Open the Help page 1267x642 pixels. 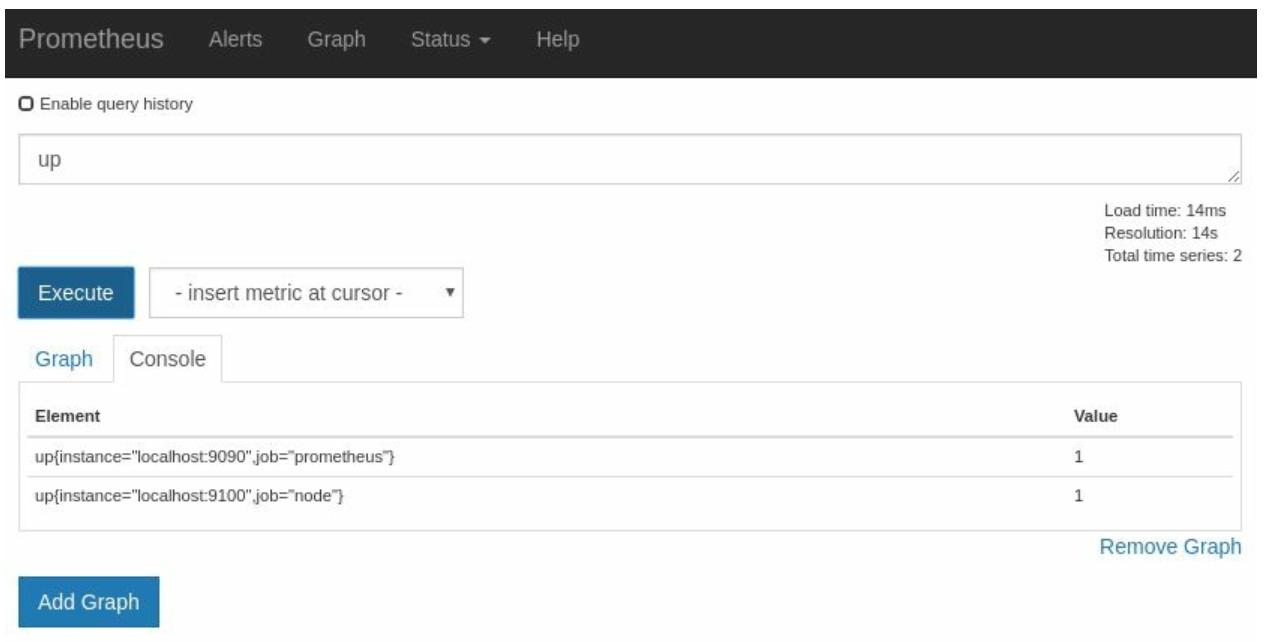coord(557,40)
